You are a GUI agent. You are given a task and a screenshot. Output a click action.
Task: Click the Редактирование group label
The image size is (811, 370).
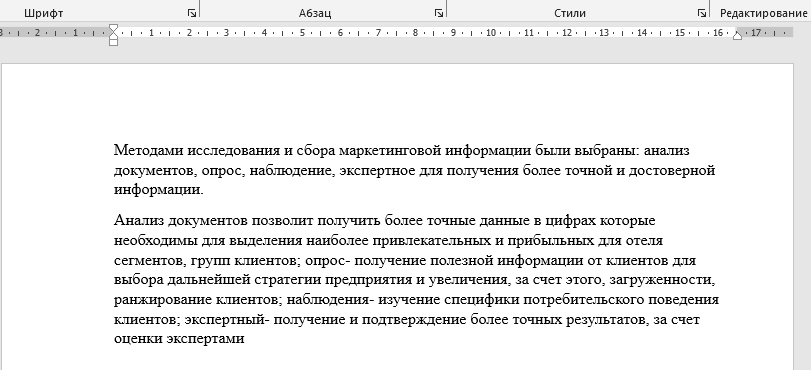(763, 13)
